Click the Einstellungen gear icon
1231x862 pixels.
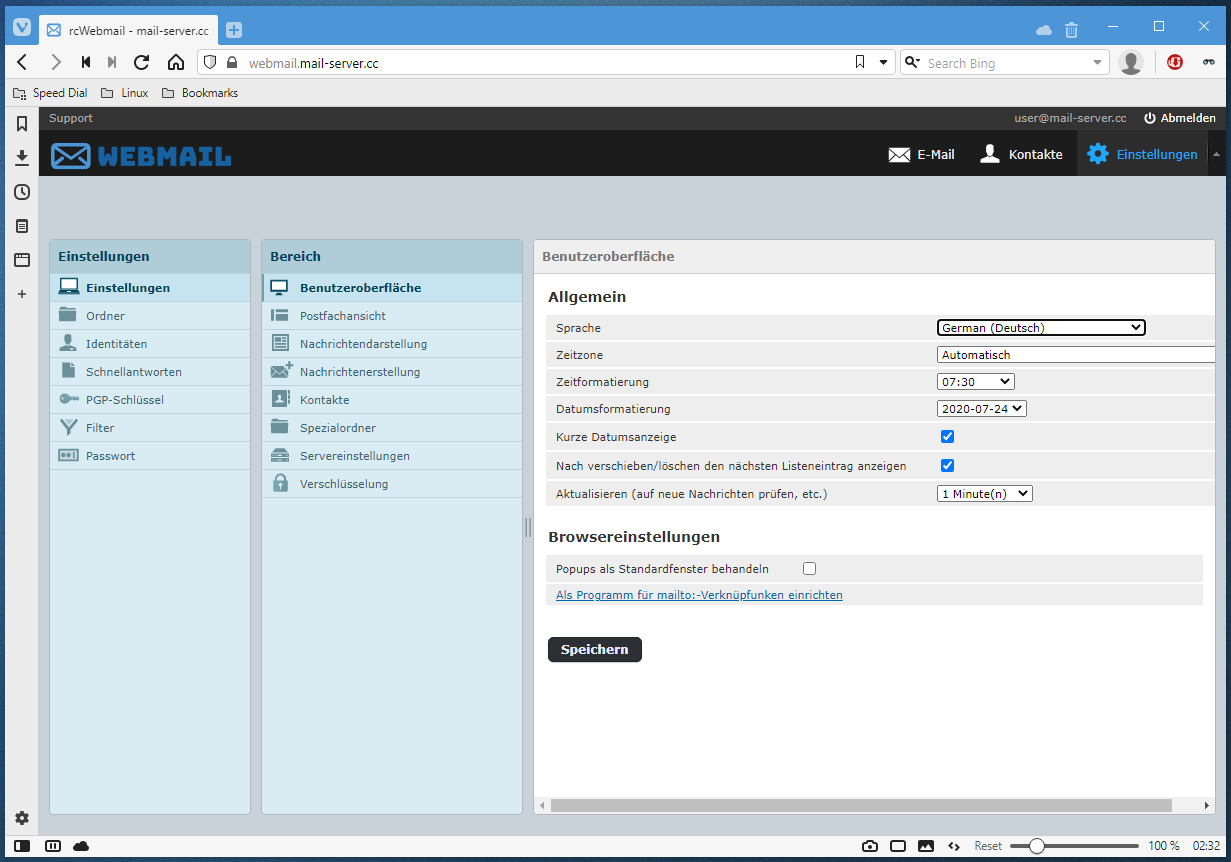[1098, 154]
